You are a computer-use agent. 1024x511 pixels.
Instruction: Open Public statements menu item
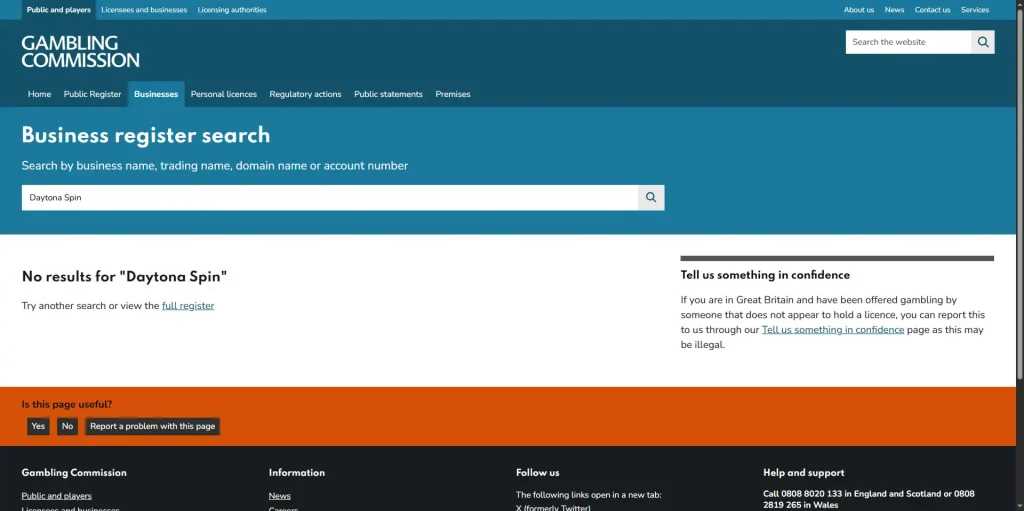[x=389, y=94]
